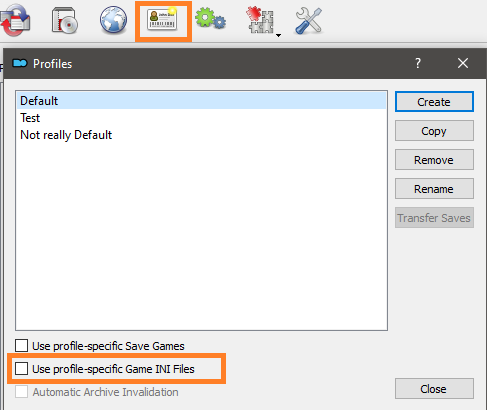
Task: Copy the selected profile
Action: pos(434,131)
